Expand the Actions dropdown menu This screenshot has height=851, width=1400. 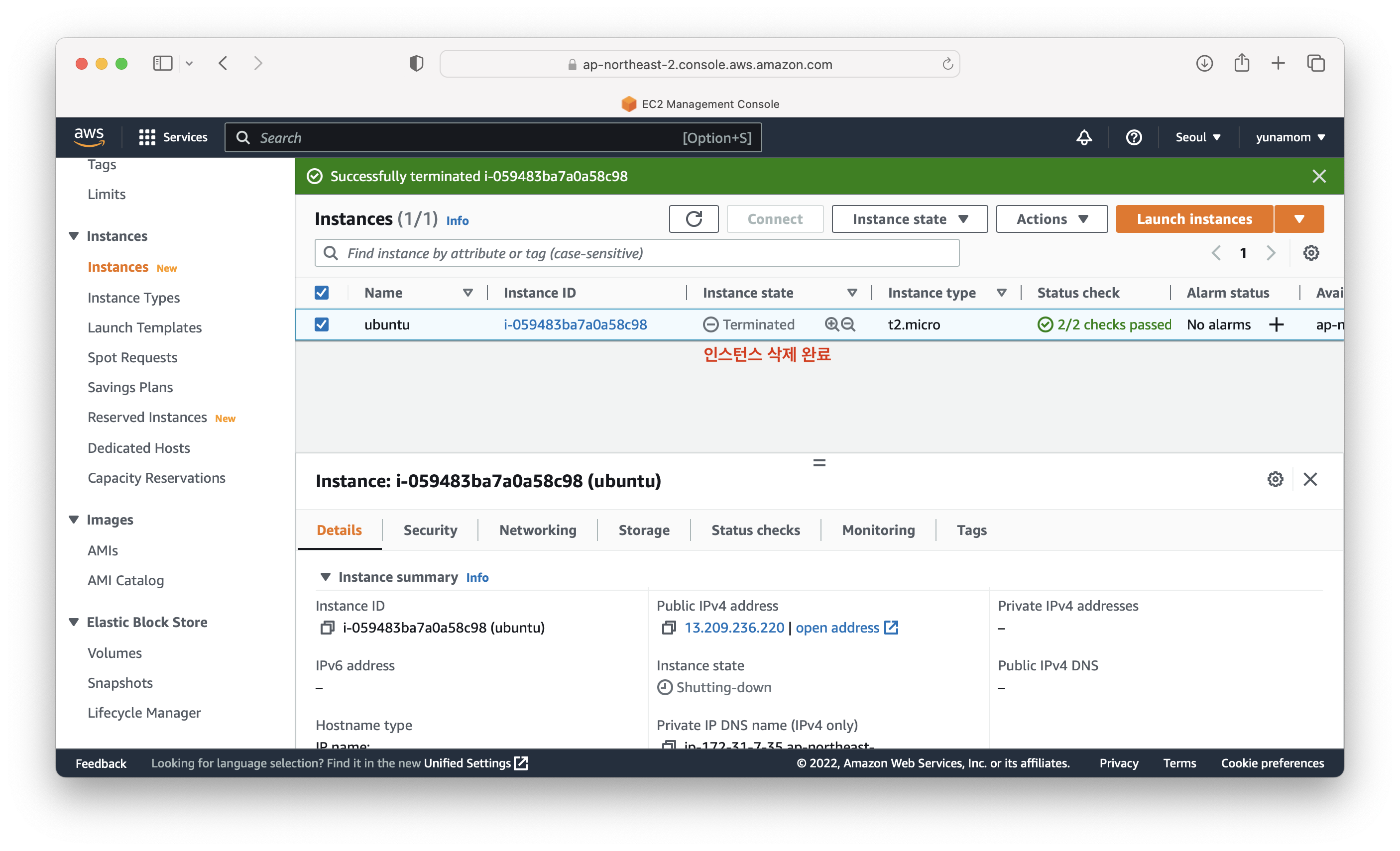click(1051, 218)
